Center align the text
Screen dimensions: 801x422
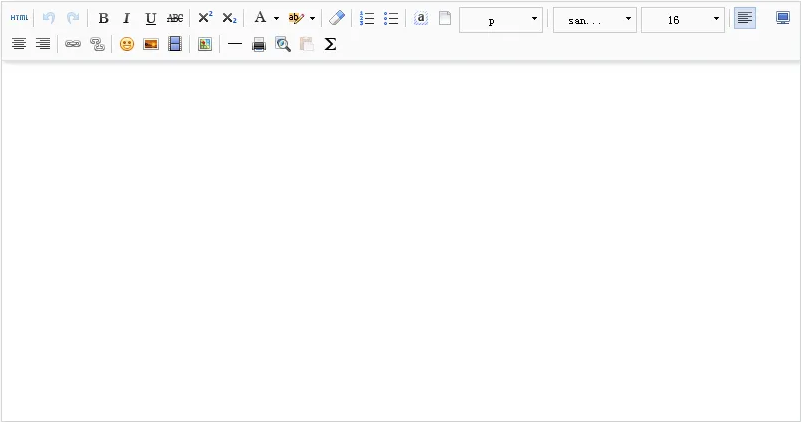[19, 44]
